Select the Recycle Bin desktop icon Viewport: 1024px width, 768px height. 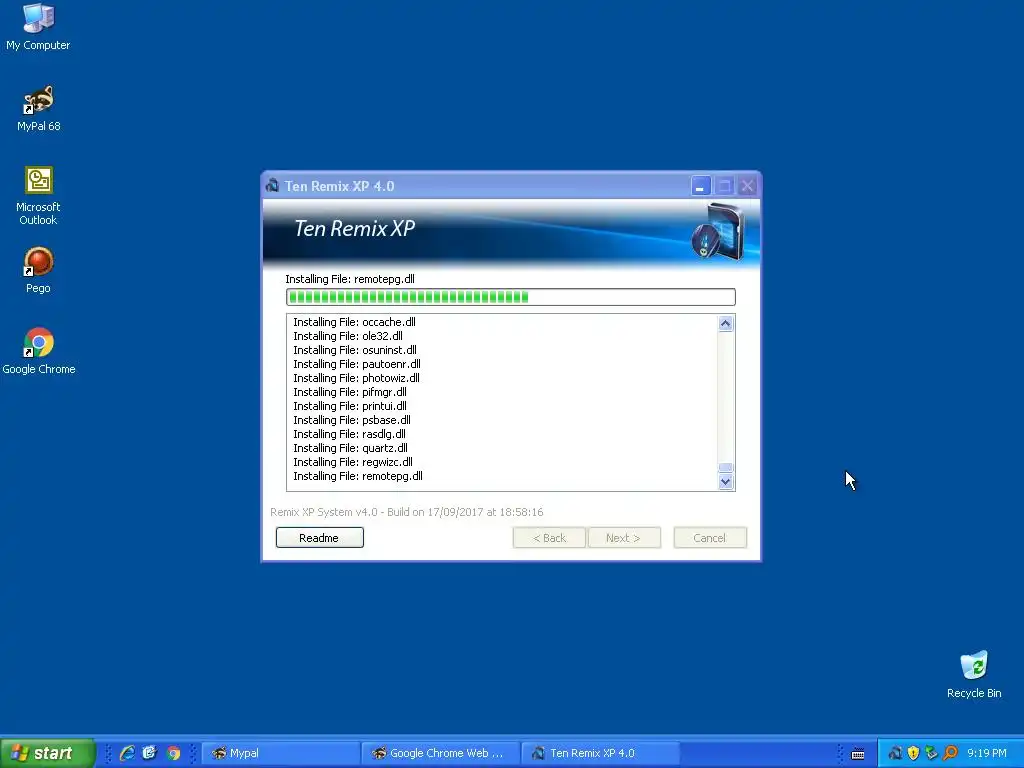click(x=974, y=675)
